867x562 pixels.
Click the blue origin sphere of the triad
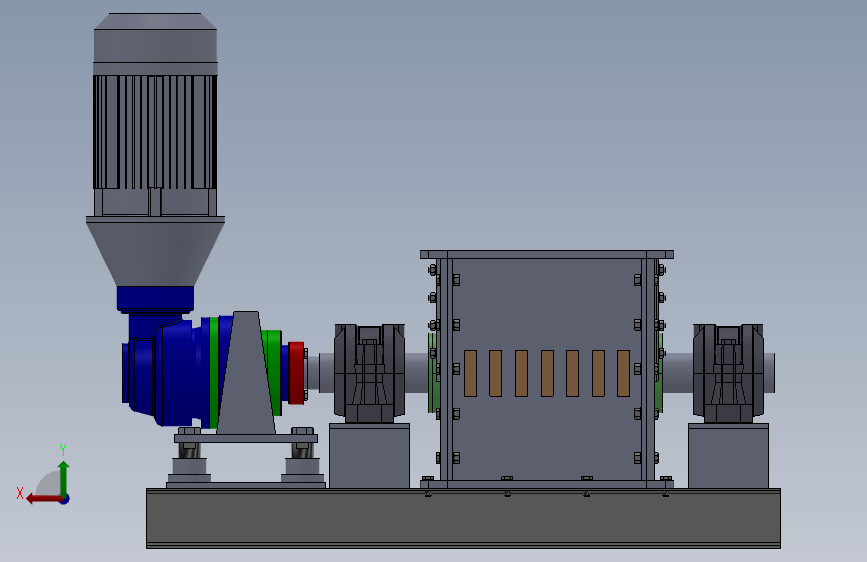[65, 499]
